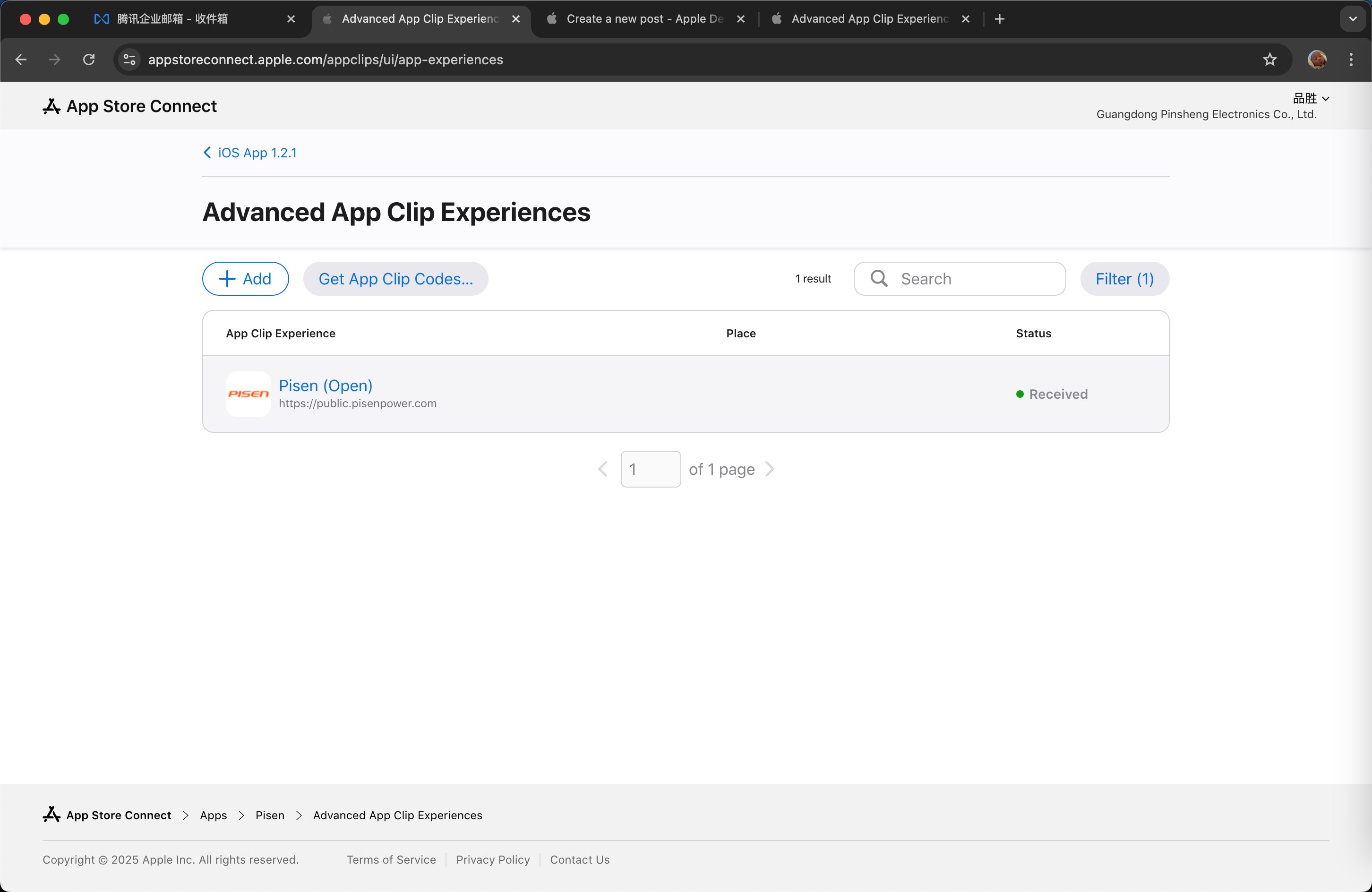Open Contact Us link
This screenshot has height=892, width=1372.
click(580, 860)
